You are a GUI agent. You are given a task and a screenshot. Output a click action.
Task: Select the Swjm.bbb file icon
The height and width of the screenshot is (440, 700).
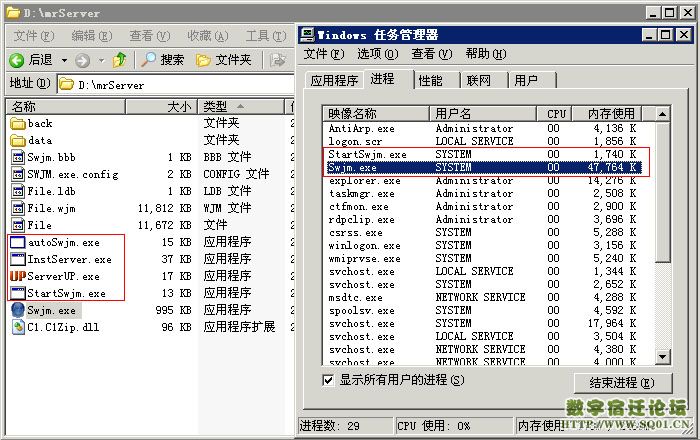pos(18,158)
